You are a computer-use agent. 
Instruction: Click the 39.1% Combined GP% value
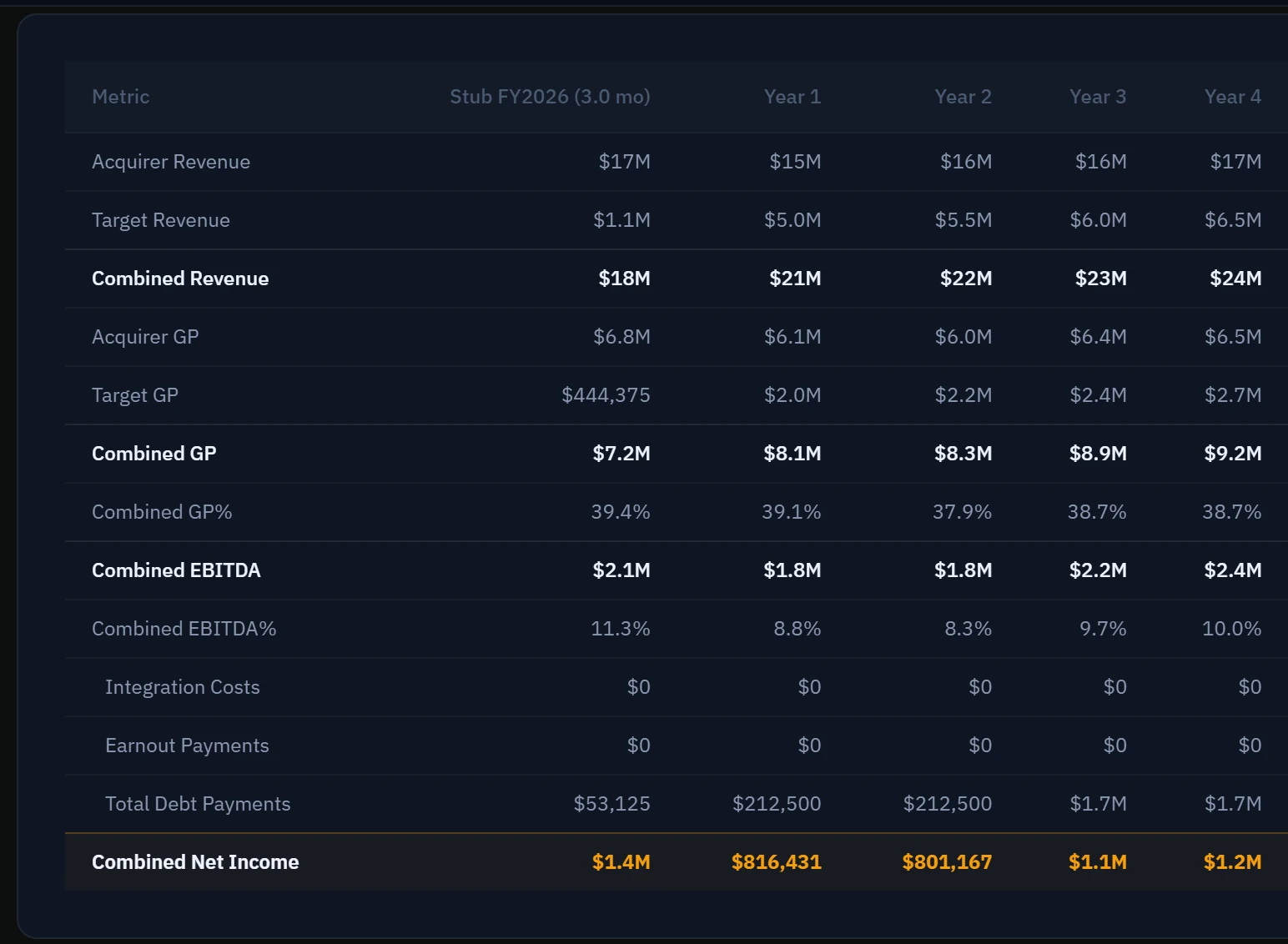pyautogui.click(x=792, y=512)
